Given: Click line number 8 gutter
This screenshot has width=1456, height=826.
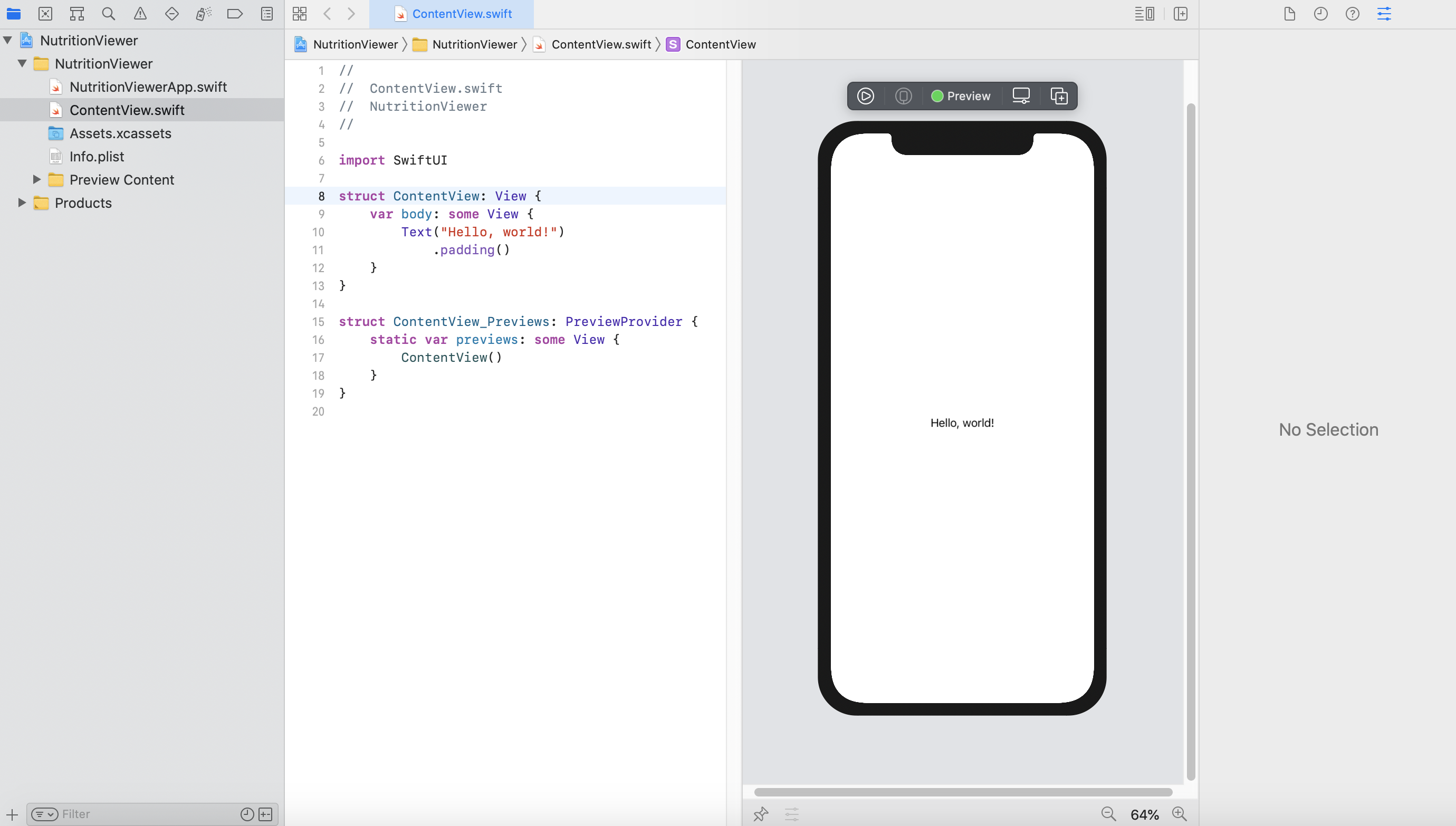Looking at the screenshot, I should [x=321, y=196].
